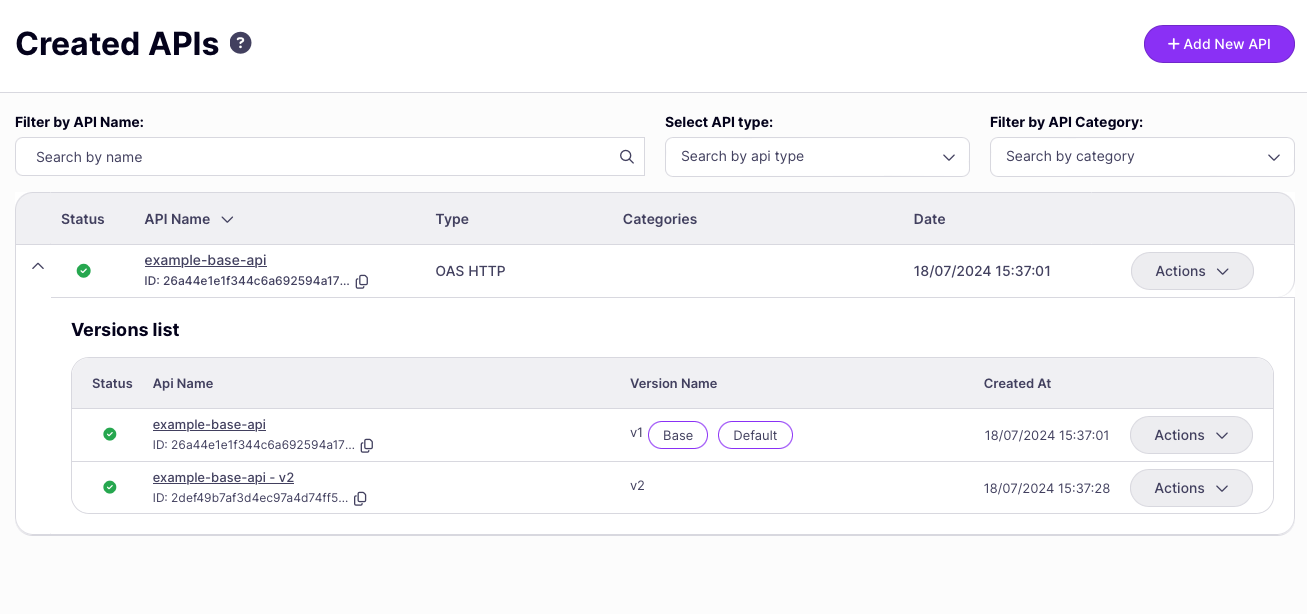Open the Actions dropdown for version v2

1191,488
